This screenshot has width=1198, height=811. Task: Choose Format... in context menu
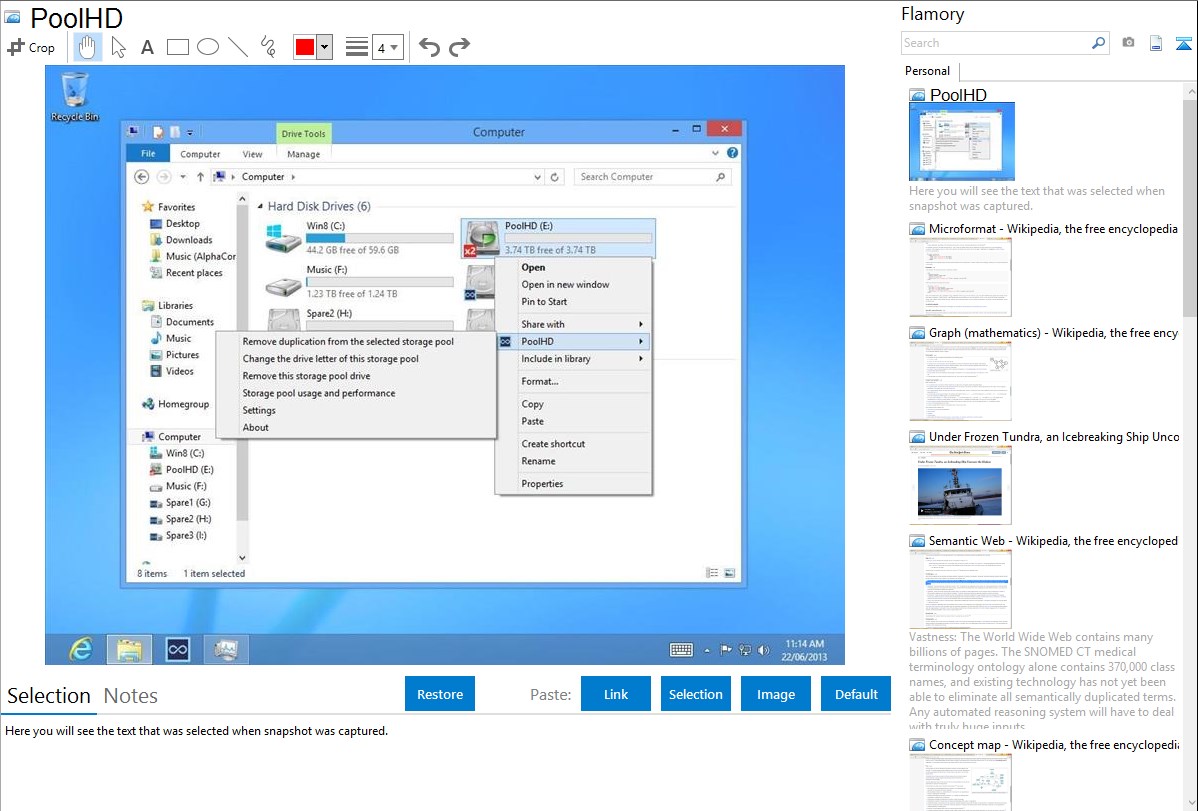tap(539, 381)
